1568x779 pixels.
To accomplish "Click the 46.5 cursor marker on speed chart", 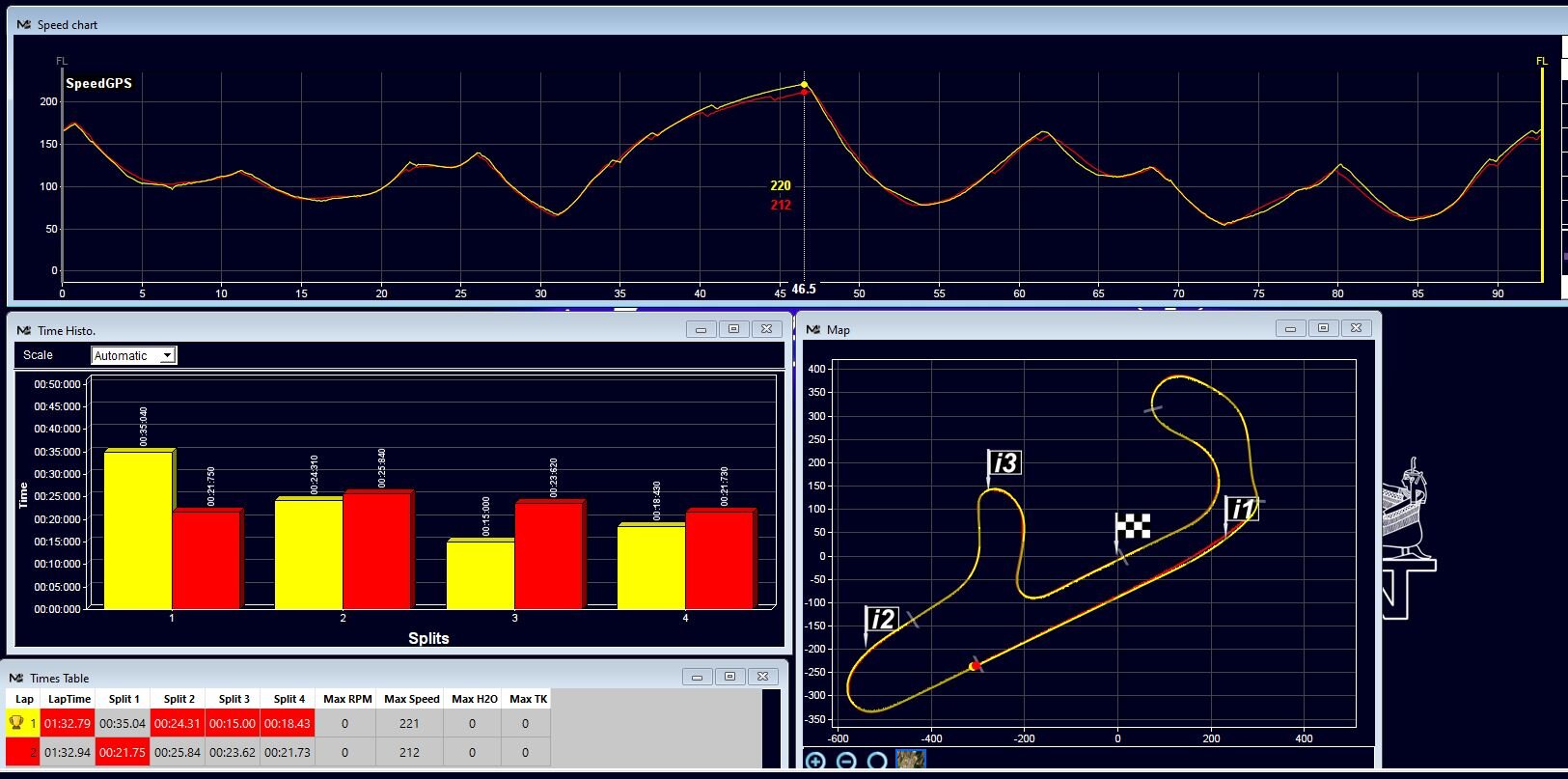I will tap(803, 289).
